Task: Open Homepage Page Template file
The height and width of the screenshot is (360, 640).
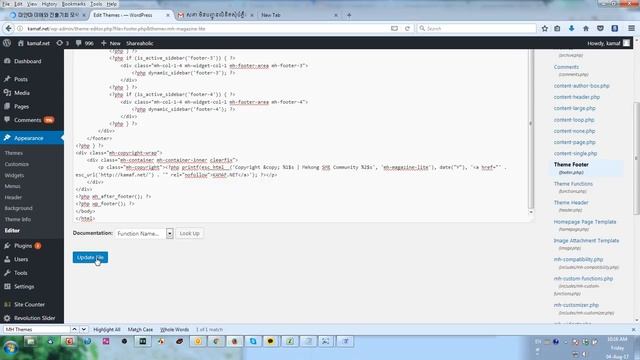Action: pyautogui.click(x=585, y=222)
